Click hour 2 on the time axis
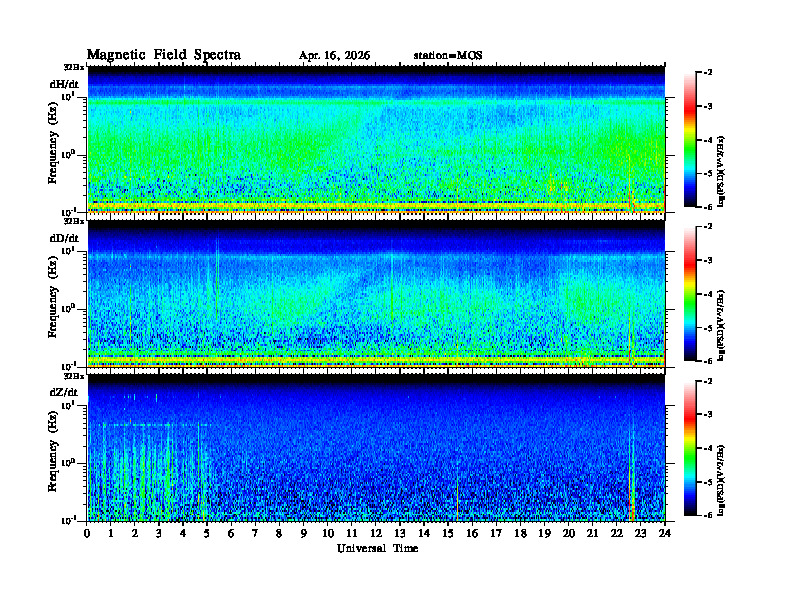792x612 pixels. click(135, 534)
